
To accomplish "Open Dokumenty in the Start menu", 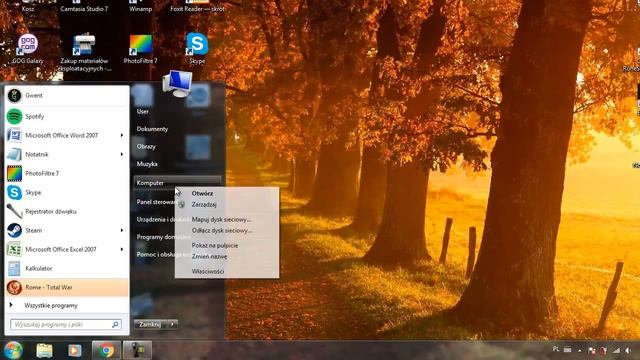I will (x=152, y=129).
